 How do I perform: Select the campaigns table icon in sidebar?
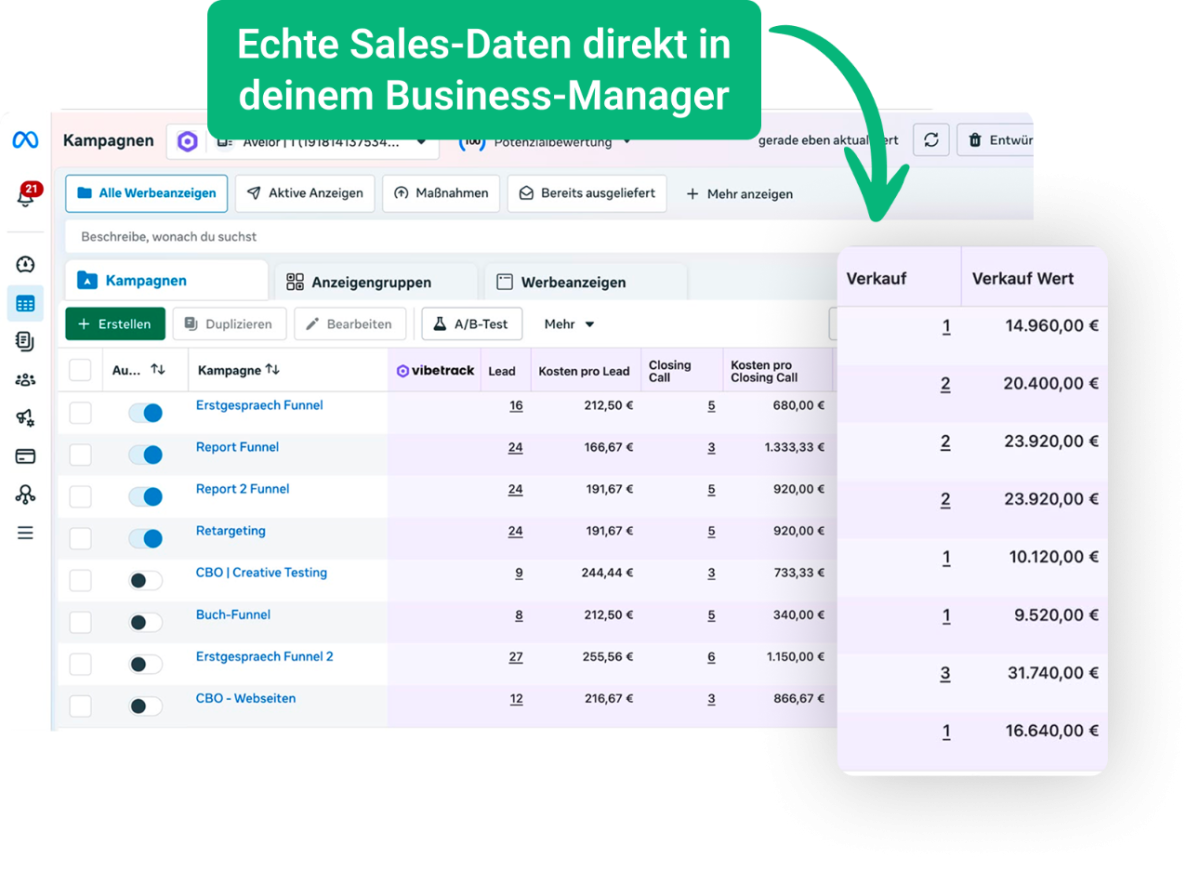coord(25,304)
